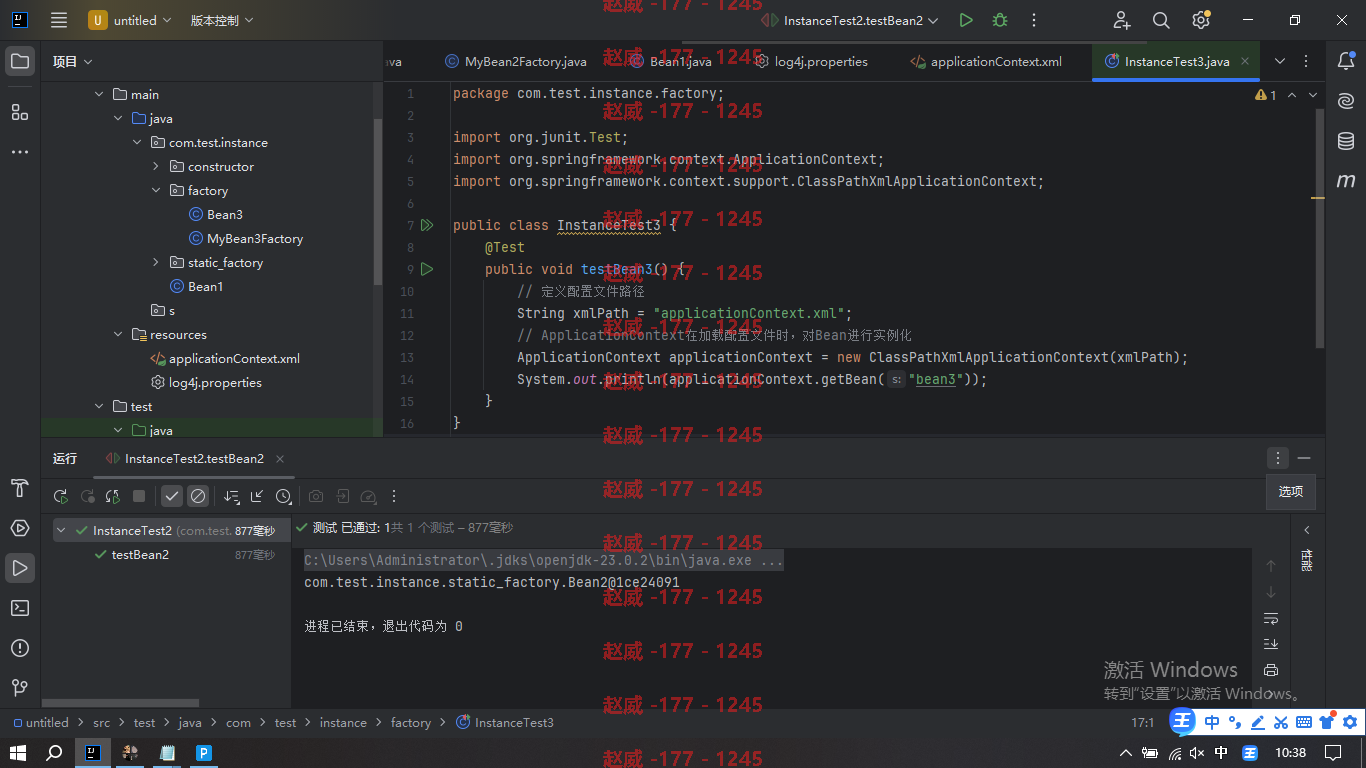This screenshot has width=1366, height=768.
Task: Open the Terminal tool window
Action: [20, 608]
